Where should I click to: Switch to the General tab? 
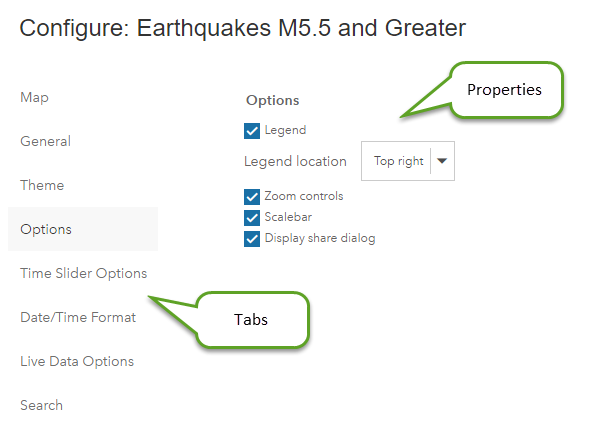click(x=45, y=141)
